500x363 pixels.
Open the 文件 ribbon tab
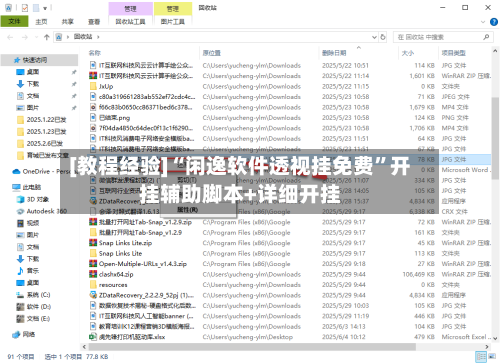pyautogui.click(x=14, y=22)
